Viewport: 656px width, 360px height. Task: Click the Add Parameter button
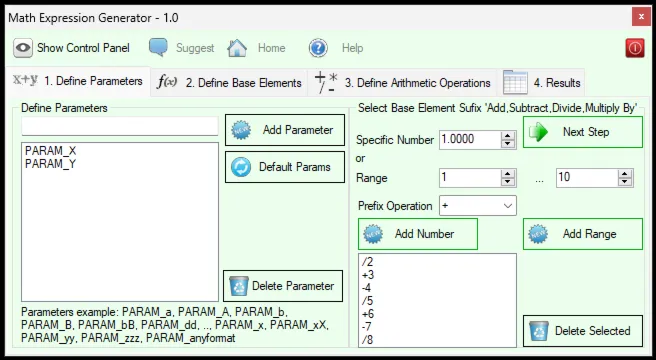pos(285,130)
